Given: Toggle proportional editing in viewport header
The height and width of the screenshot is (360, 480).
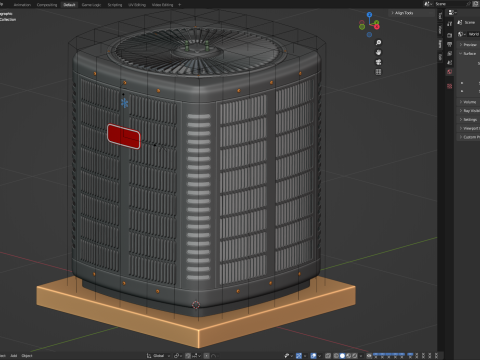Looking at the screenshot, I should point(207,356).
